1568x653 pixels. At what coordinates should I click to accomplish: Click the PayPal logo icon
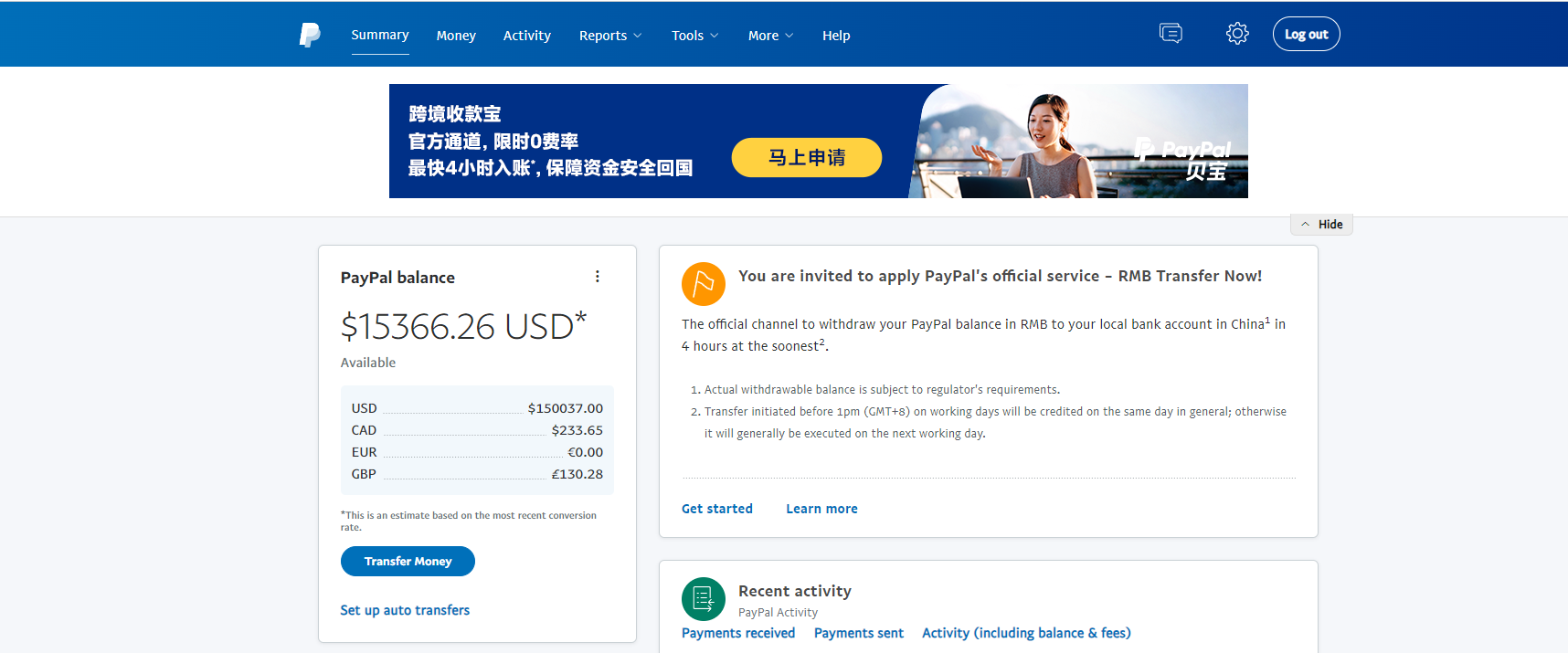(x=310, y=35)
